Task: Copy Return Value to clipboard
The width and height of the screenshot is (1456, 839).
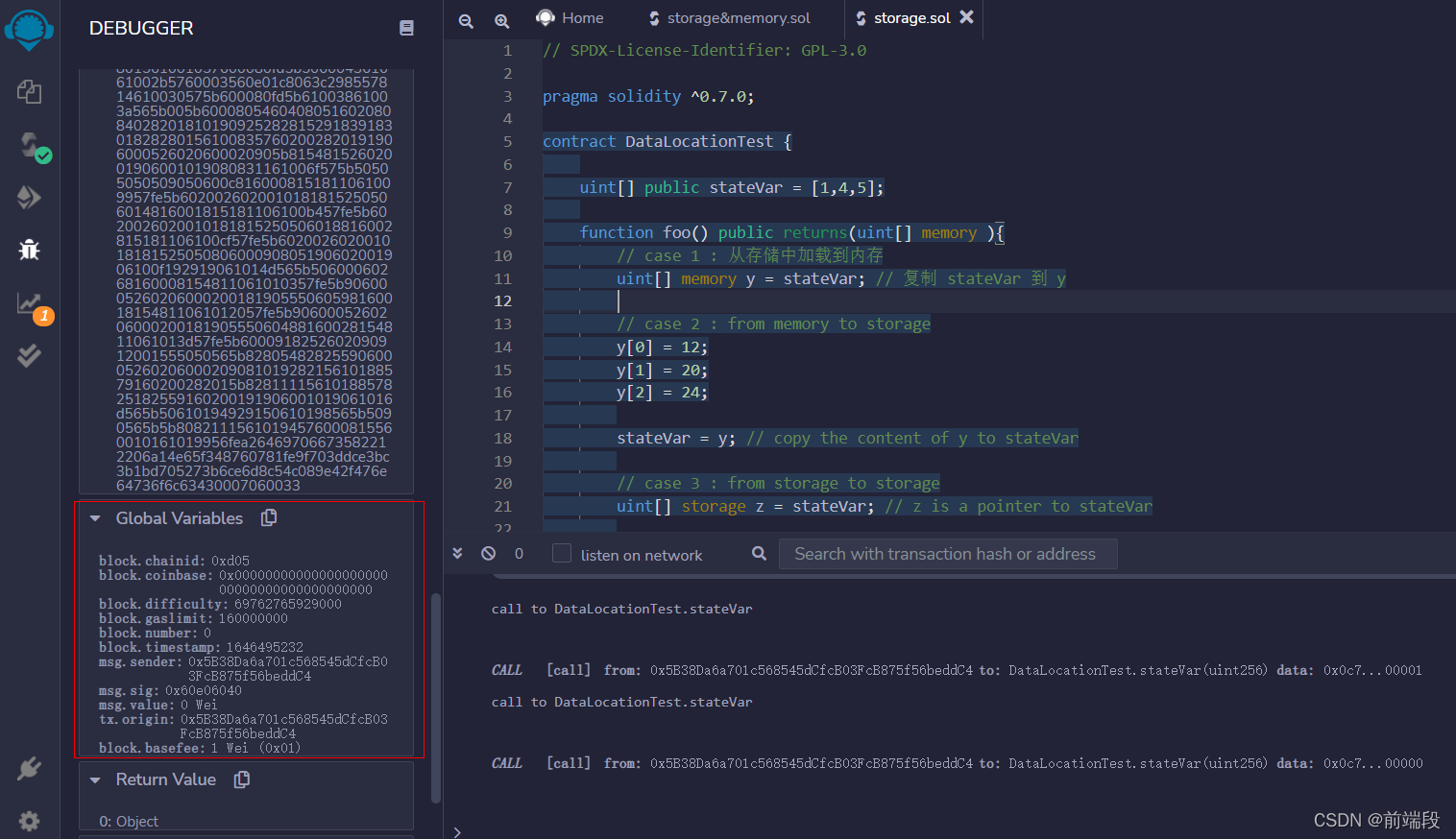Action: click(x=242, y=779)
